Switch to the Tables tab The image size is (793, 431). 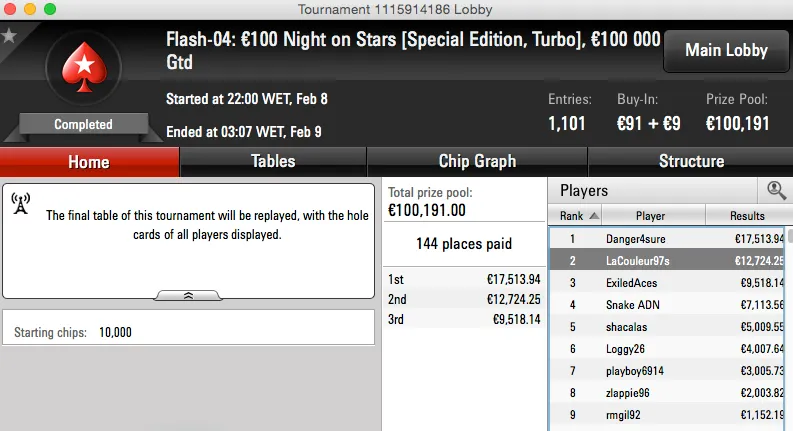coord(273,161)
